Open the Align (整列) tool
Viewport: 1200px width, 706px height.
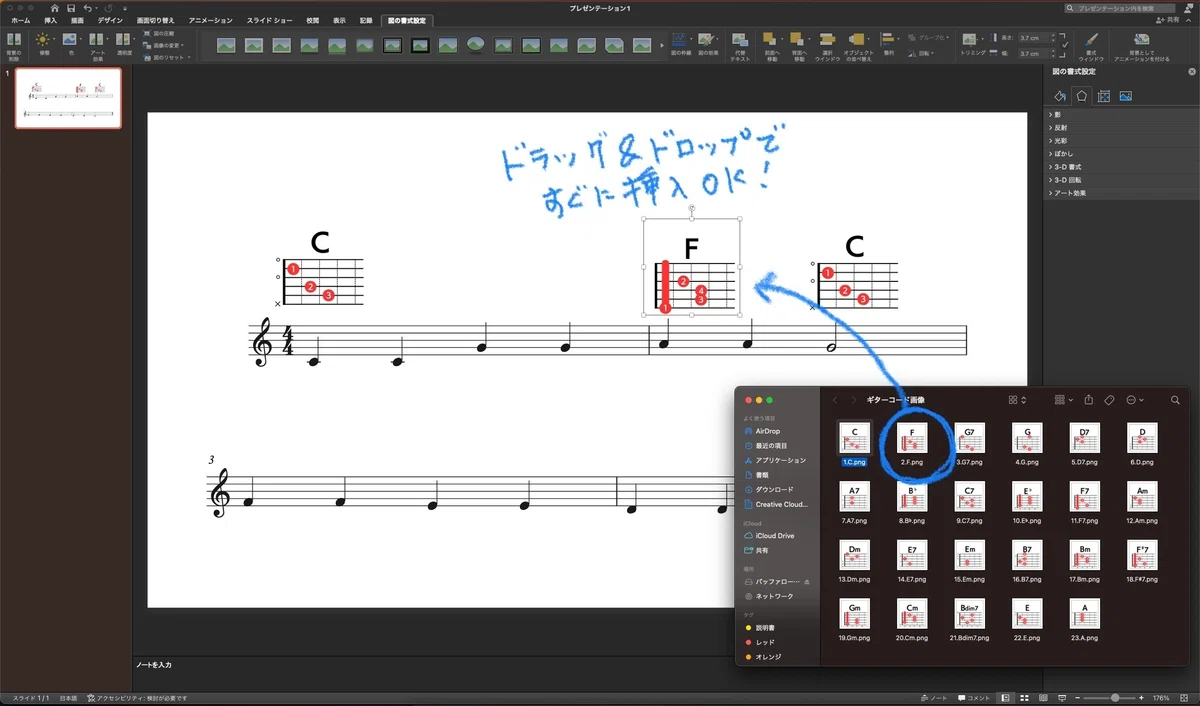pos(889,40)
